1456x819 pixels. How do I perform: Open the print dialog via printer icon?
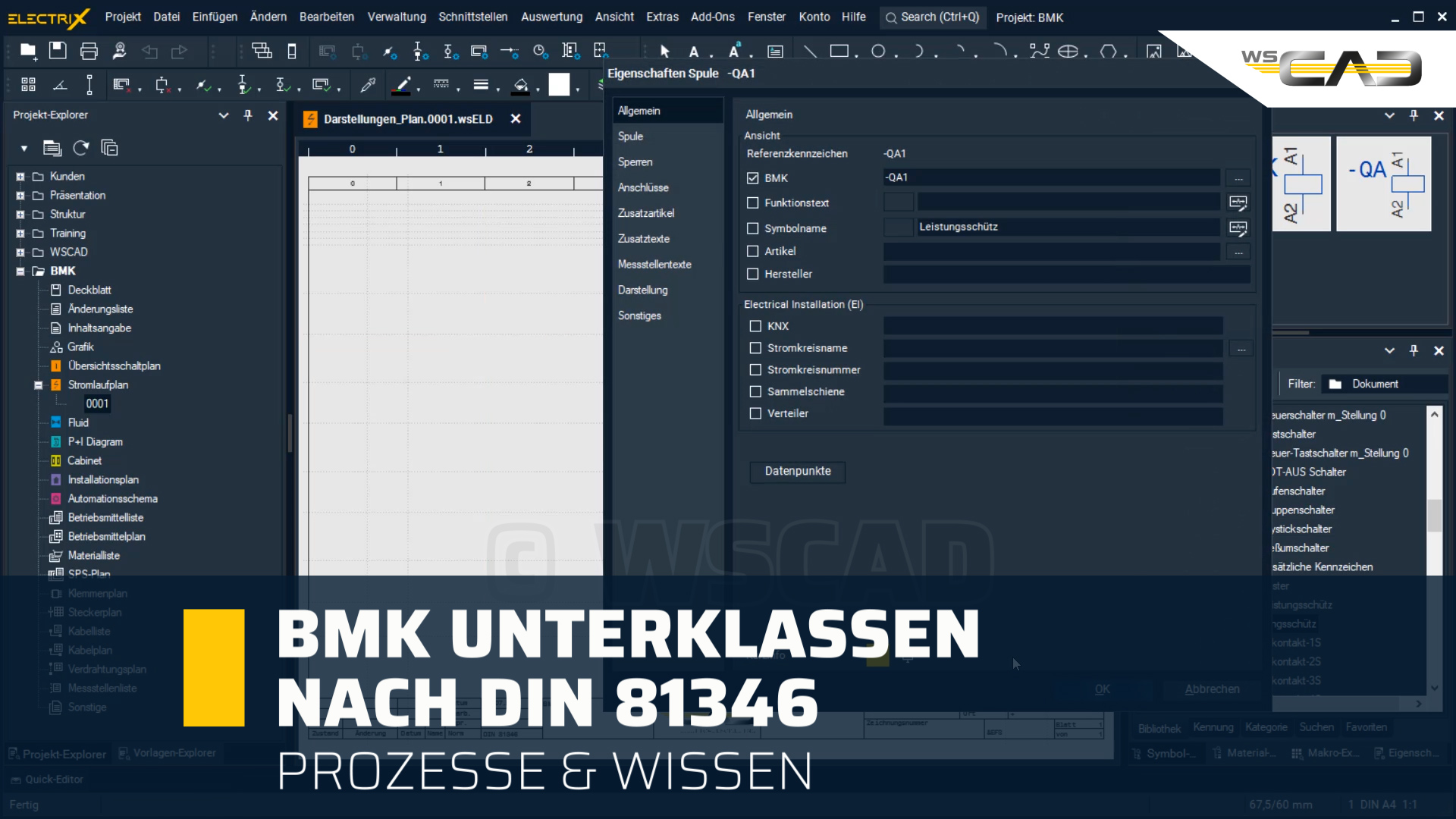[x=89, y=51]
